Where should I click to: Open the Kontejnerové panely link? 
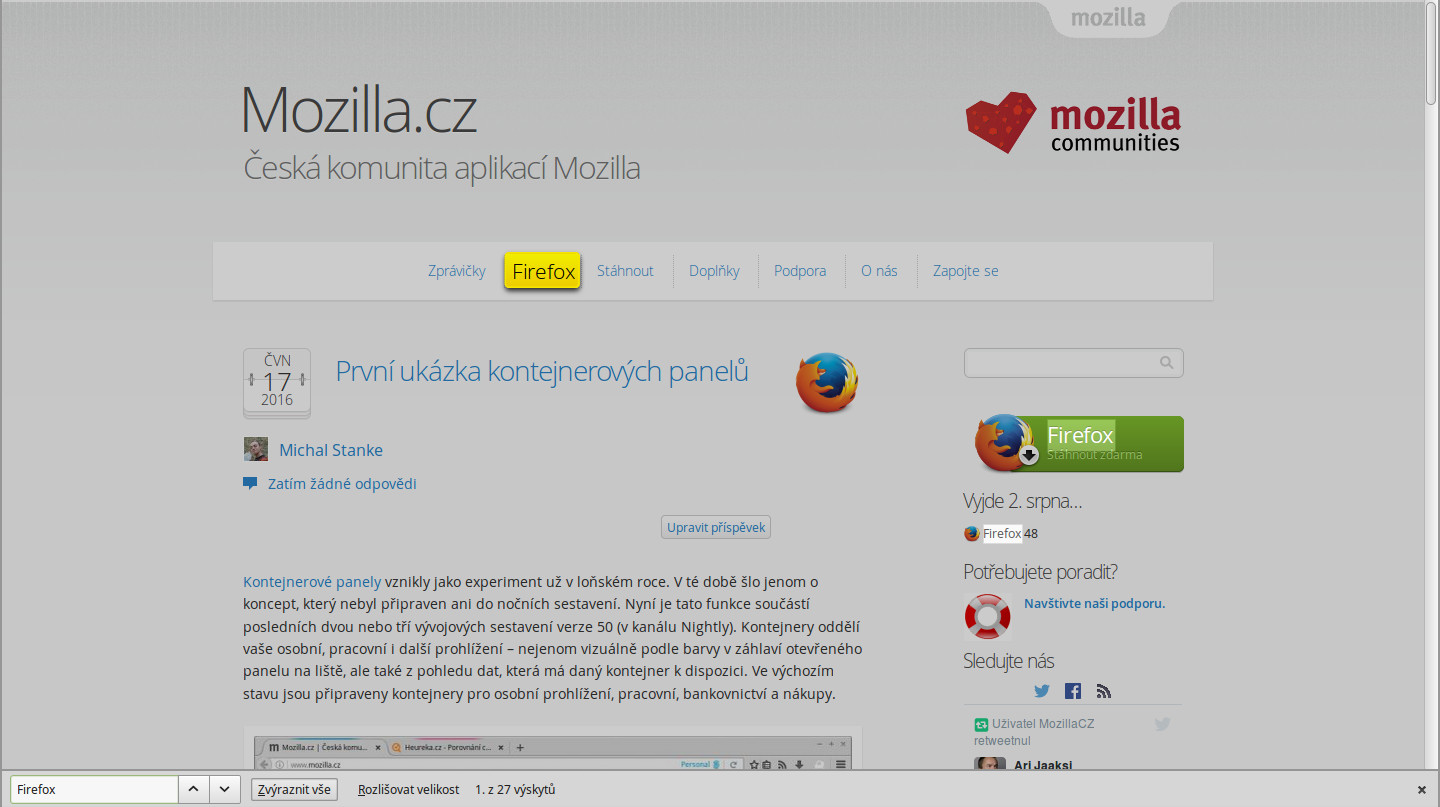click(312, 581)
